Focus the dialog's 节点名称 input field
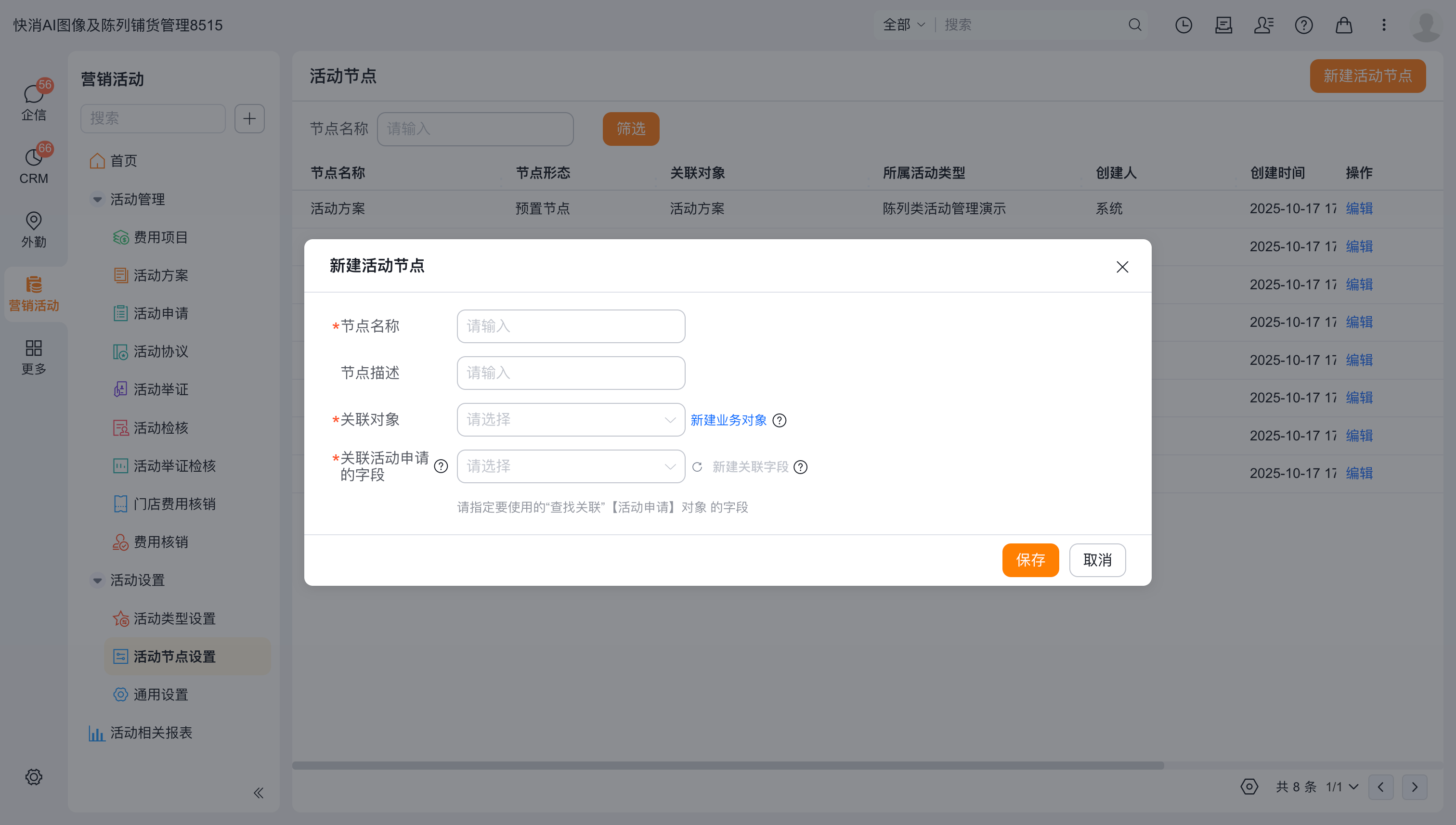This screenshot has width=1456, height=825. [571, 326]
